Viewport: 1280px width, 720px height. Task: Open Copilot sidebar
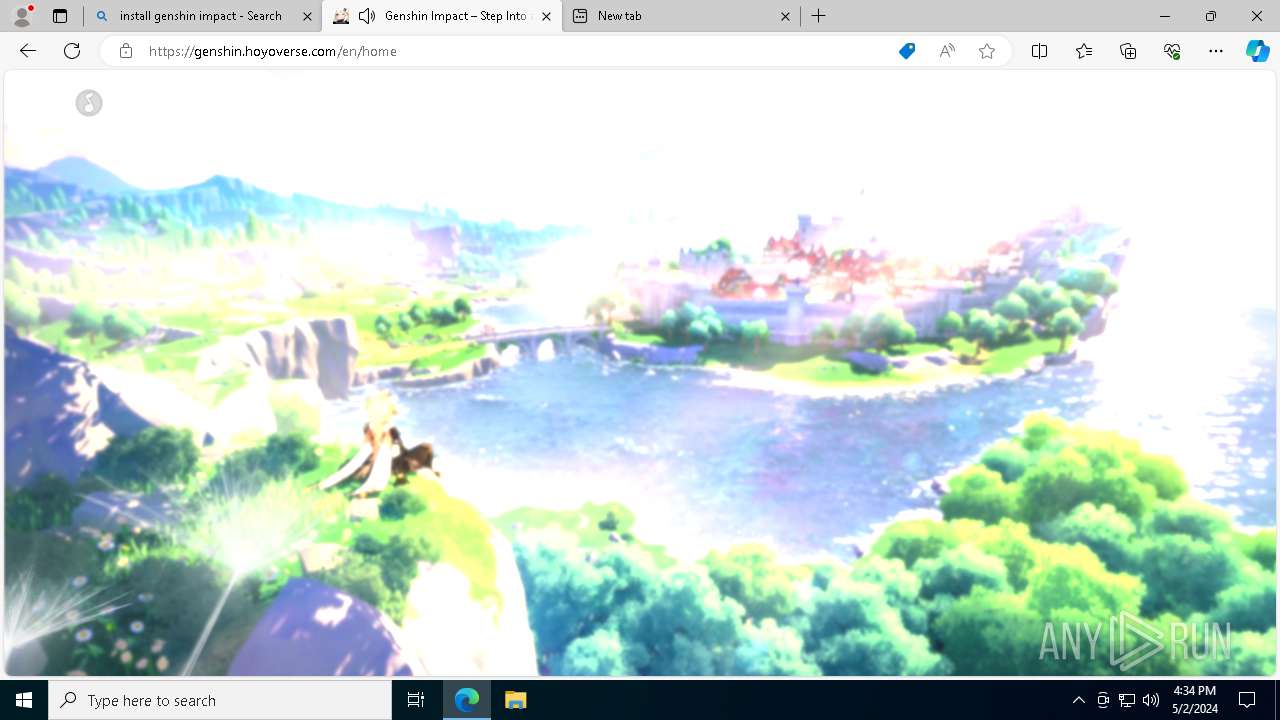pyautogui.click(x=1257, y=51)
